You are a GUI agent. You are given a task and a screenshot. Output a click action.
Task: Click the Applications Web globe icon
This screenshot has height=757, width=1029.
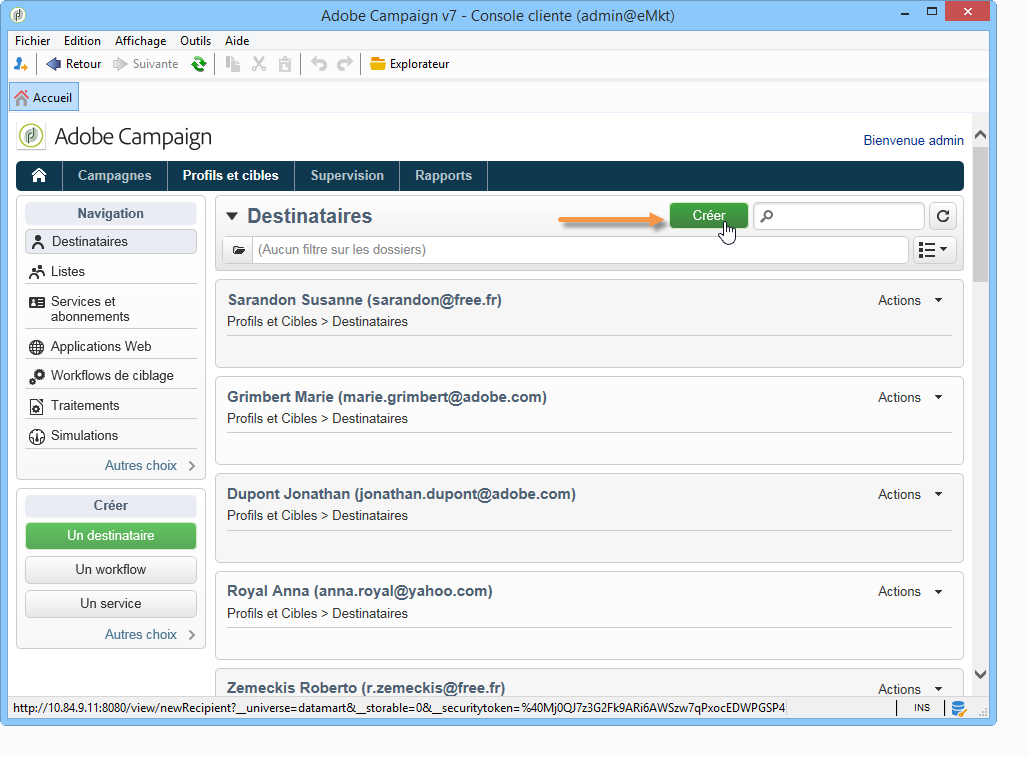tap(37, 347)
